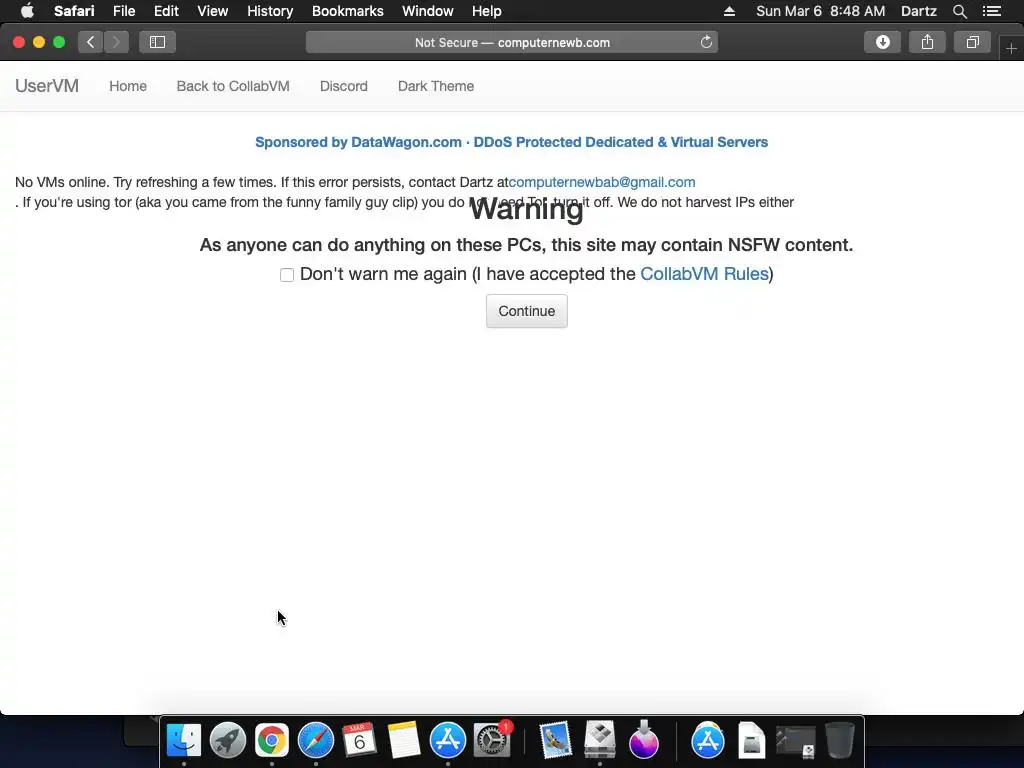
Task: Go to Home in the navbar
Action: point(128,86)
